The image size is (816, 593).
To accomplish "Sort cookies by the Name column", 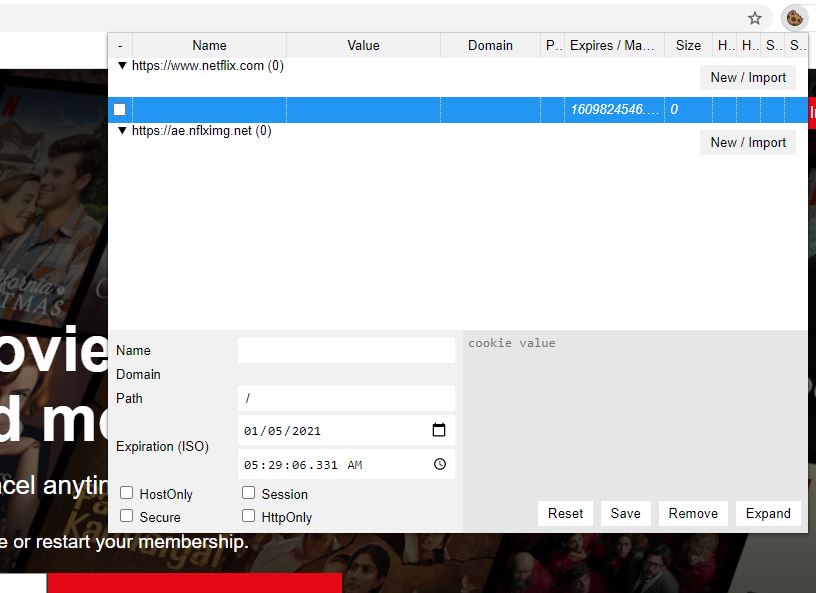I will pos(209,45).
